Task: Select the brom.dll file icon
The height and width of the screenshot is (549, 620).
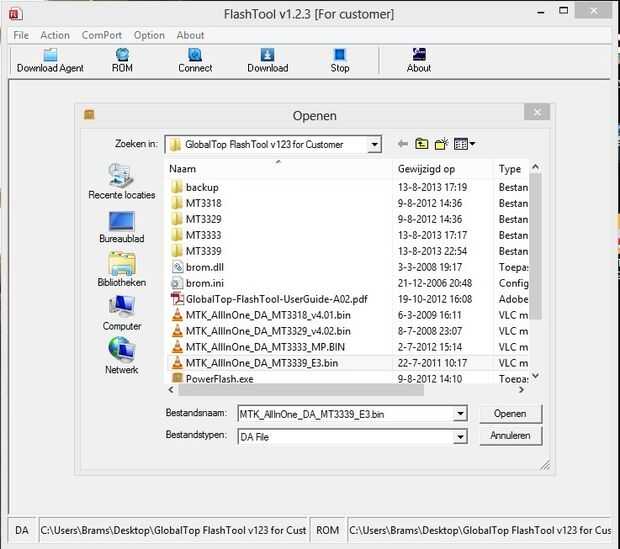Action: pyautogui.click(x=177, y=267)
